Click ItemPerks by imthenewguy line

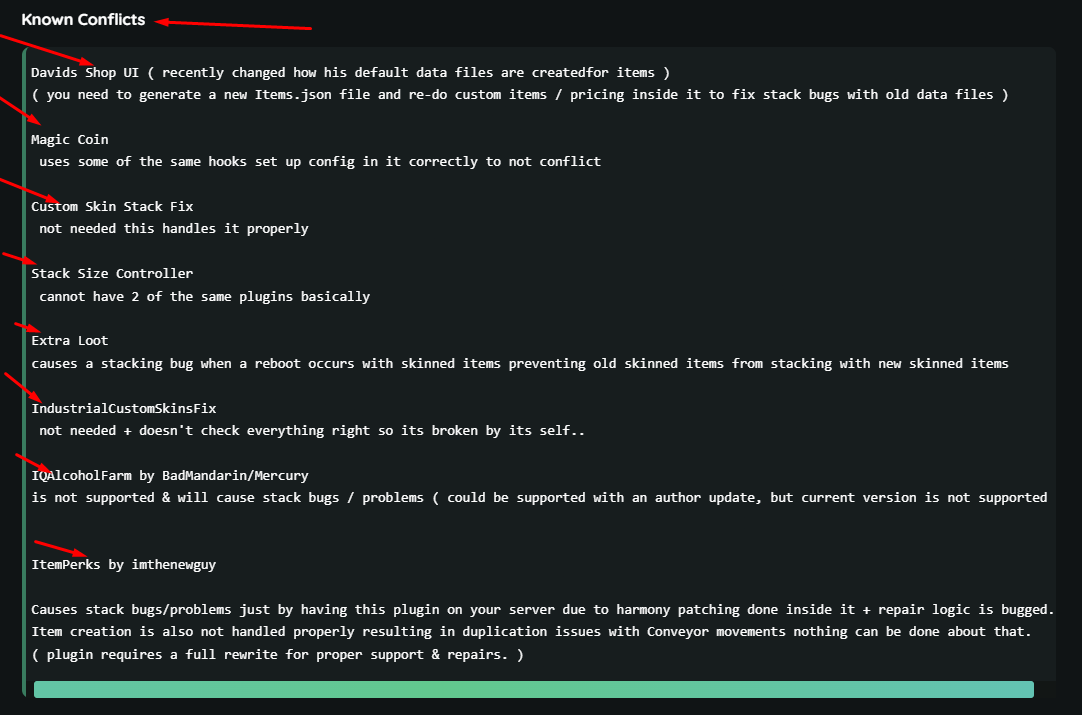tap(124, 565)
